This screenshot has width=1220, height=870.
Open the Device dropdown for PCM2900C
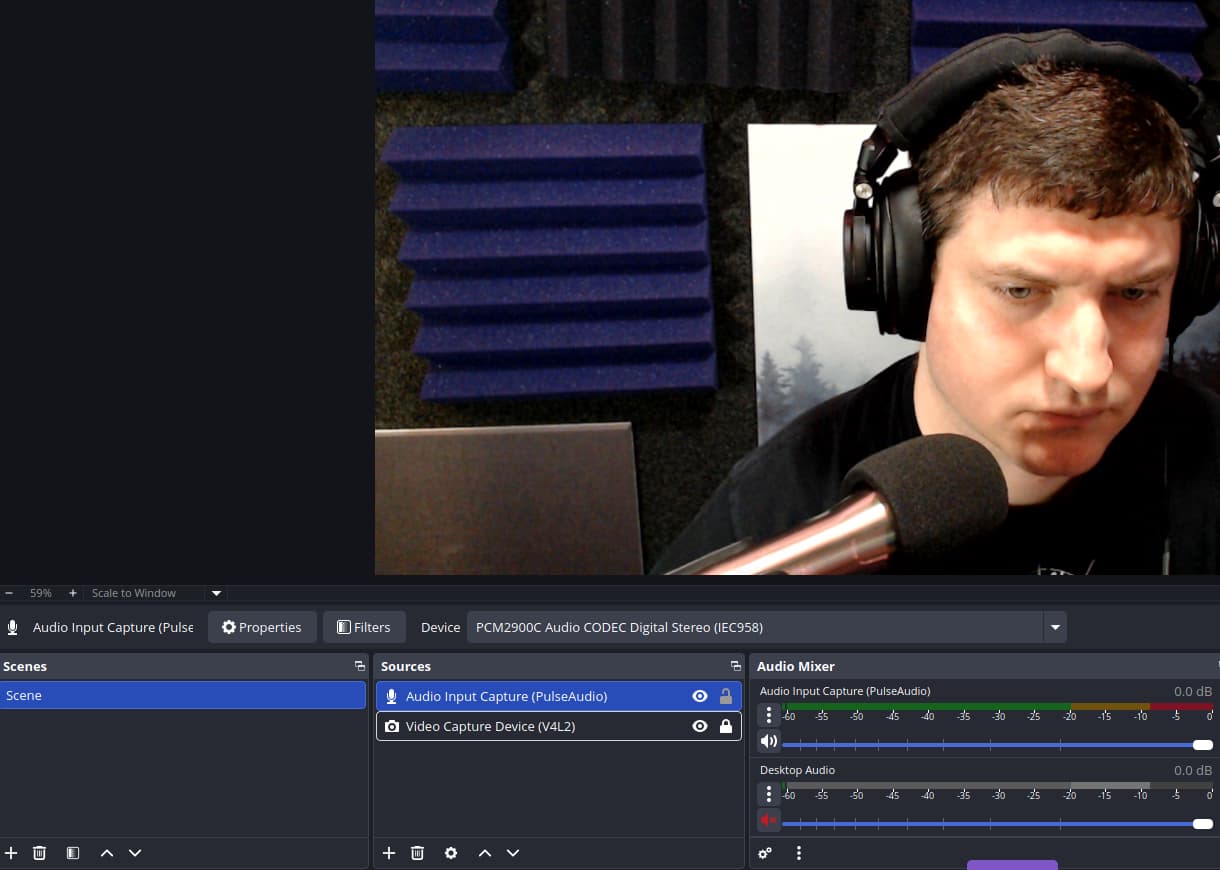(1054, 627)
